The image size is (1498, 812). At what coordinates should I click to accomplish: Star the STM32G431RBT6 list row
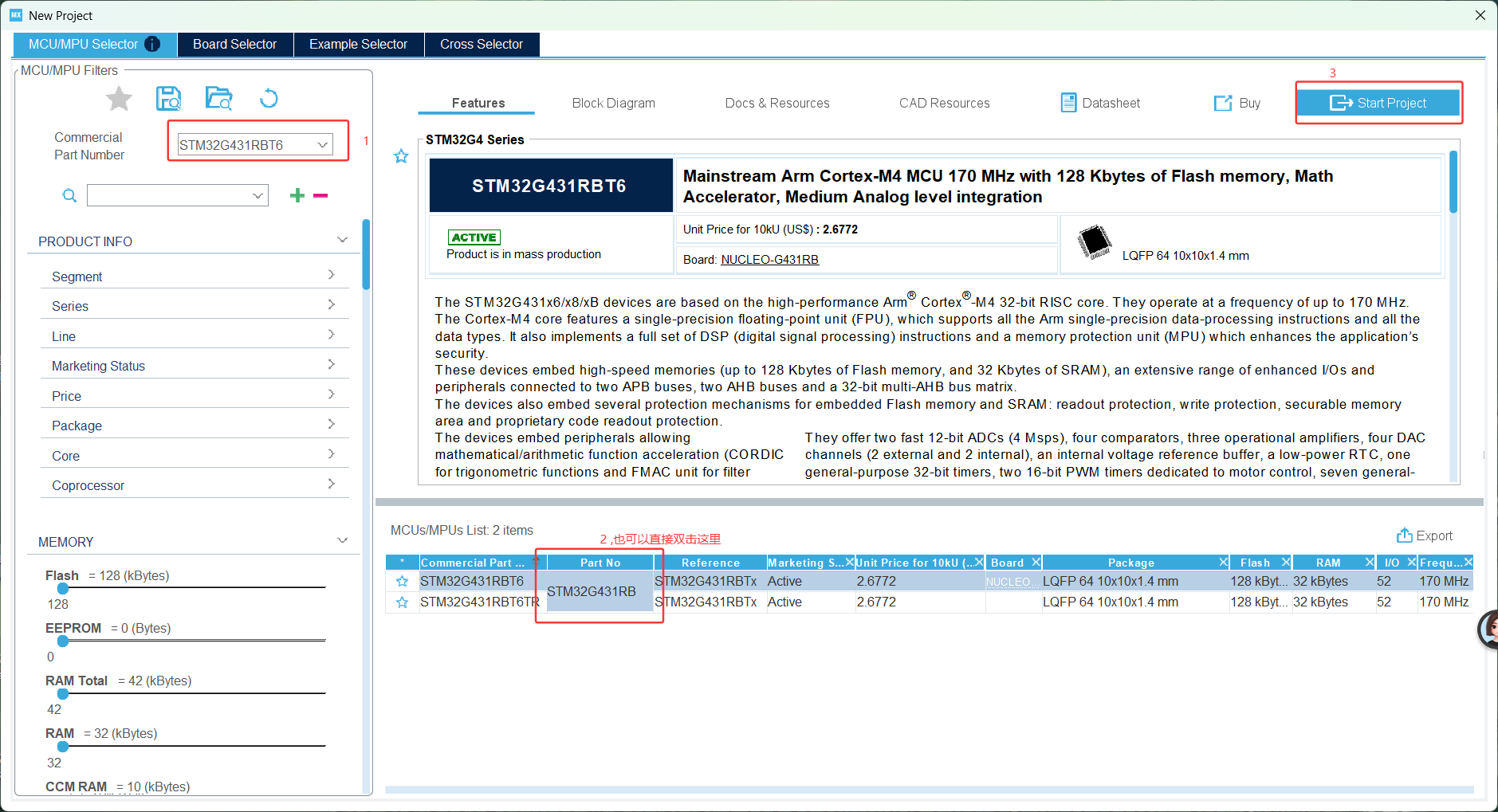pyautogui.click(x=402, y=582)
